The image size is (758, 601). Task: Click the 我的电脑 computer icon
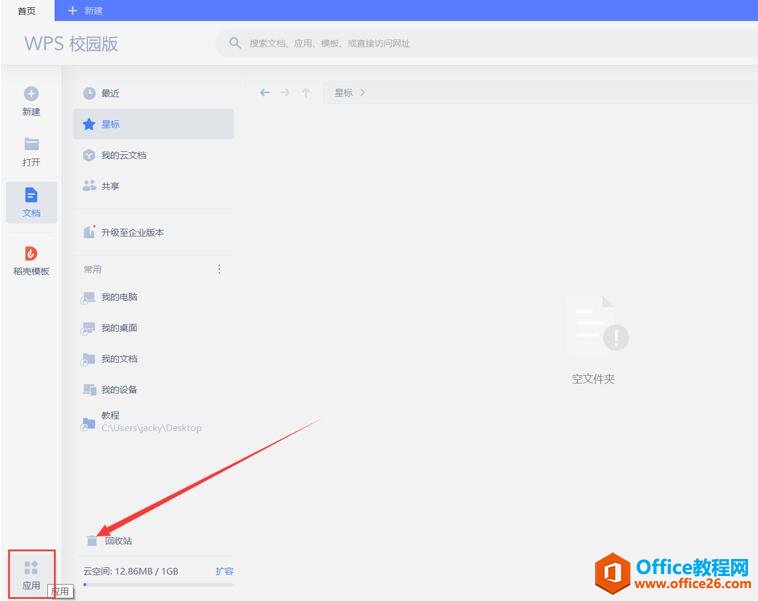coord(88,297)
